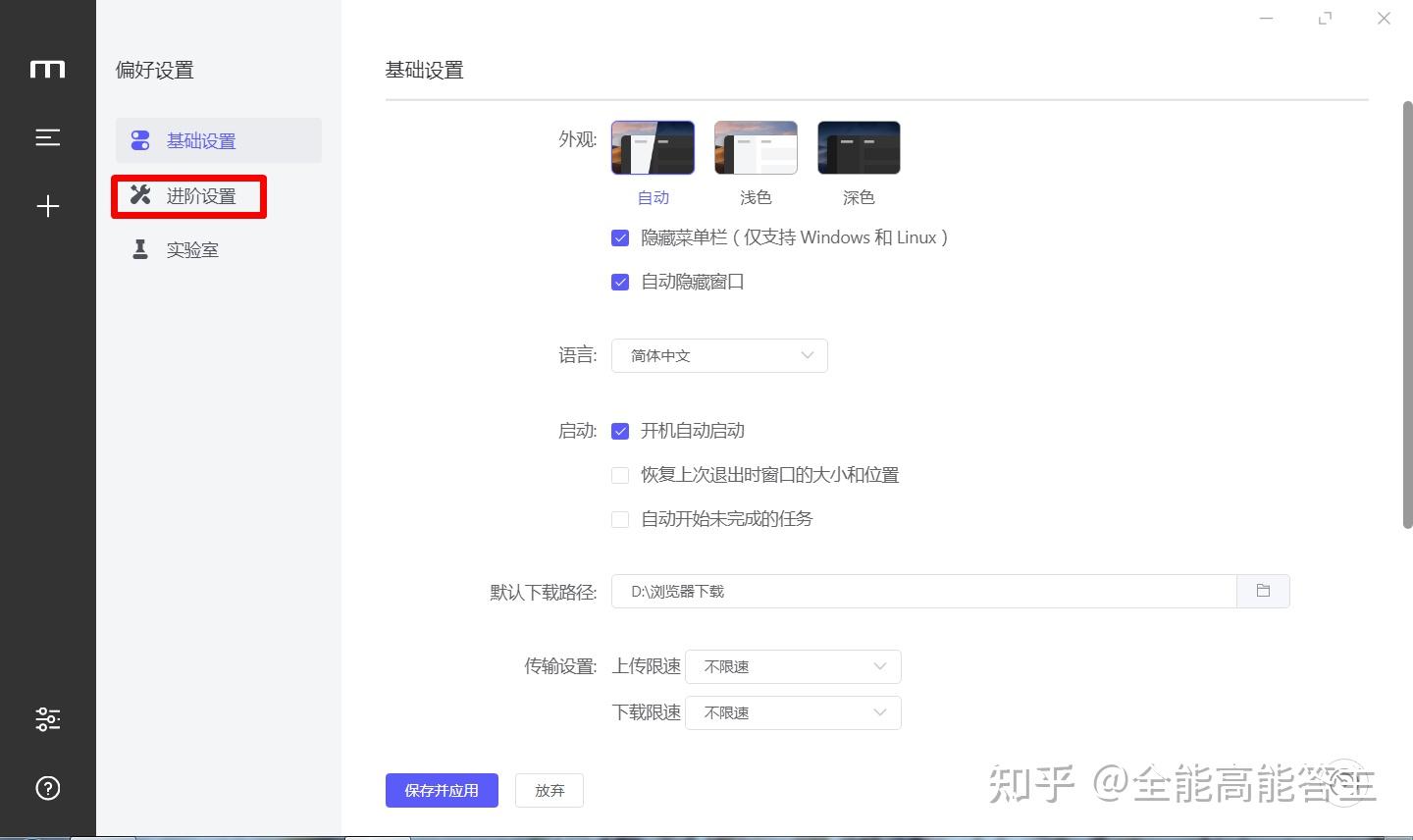Click the 实验室 flask icon

tap(140, 249)
